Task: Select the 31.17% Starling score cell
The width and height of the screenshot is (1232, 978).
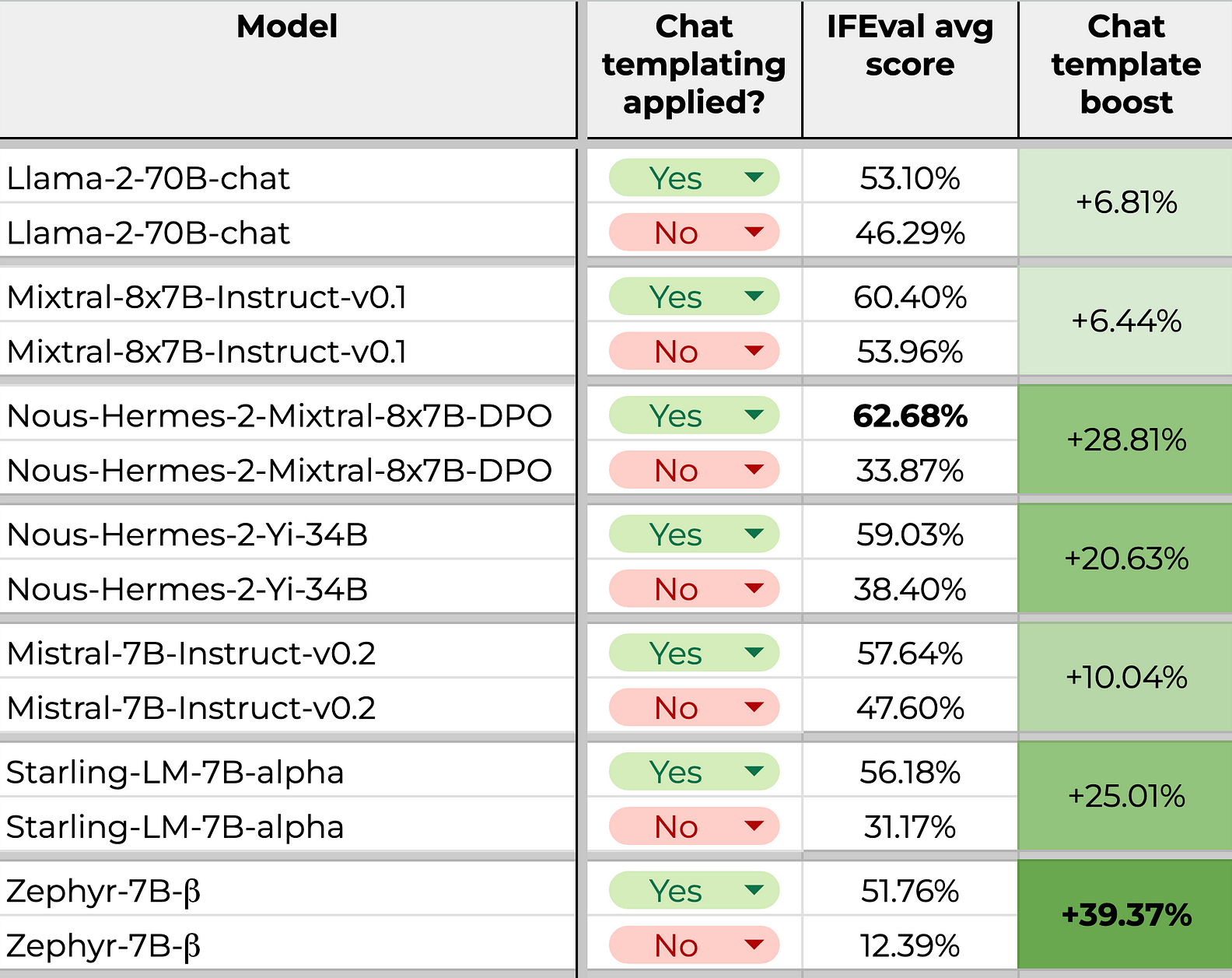Action: pyautogui.click(x=910, y=826)
